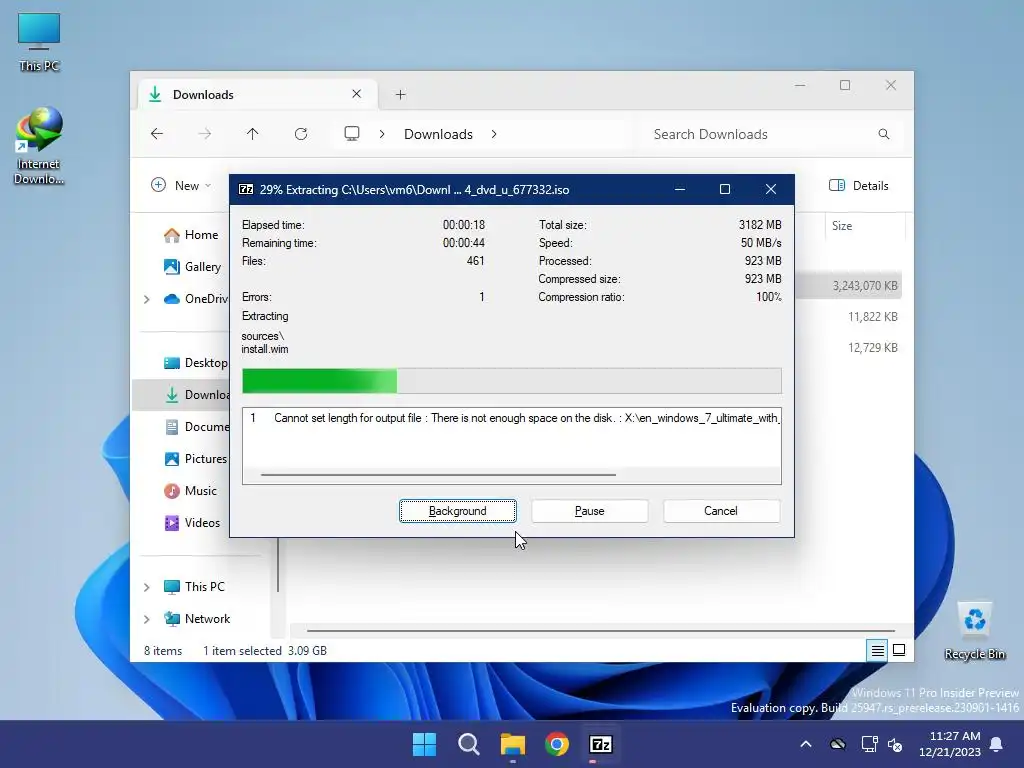This screenshot has height=768, width=1024.
Task: Select the file sized 11,822 KB
Action: (872, 317)
